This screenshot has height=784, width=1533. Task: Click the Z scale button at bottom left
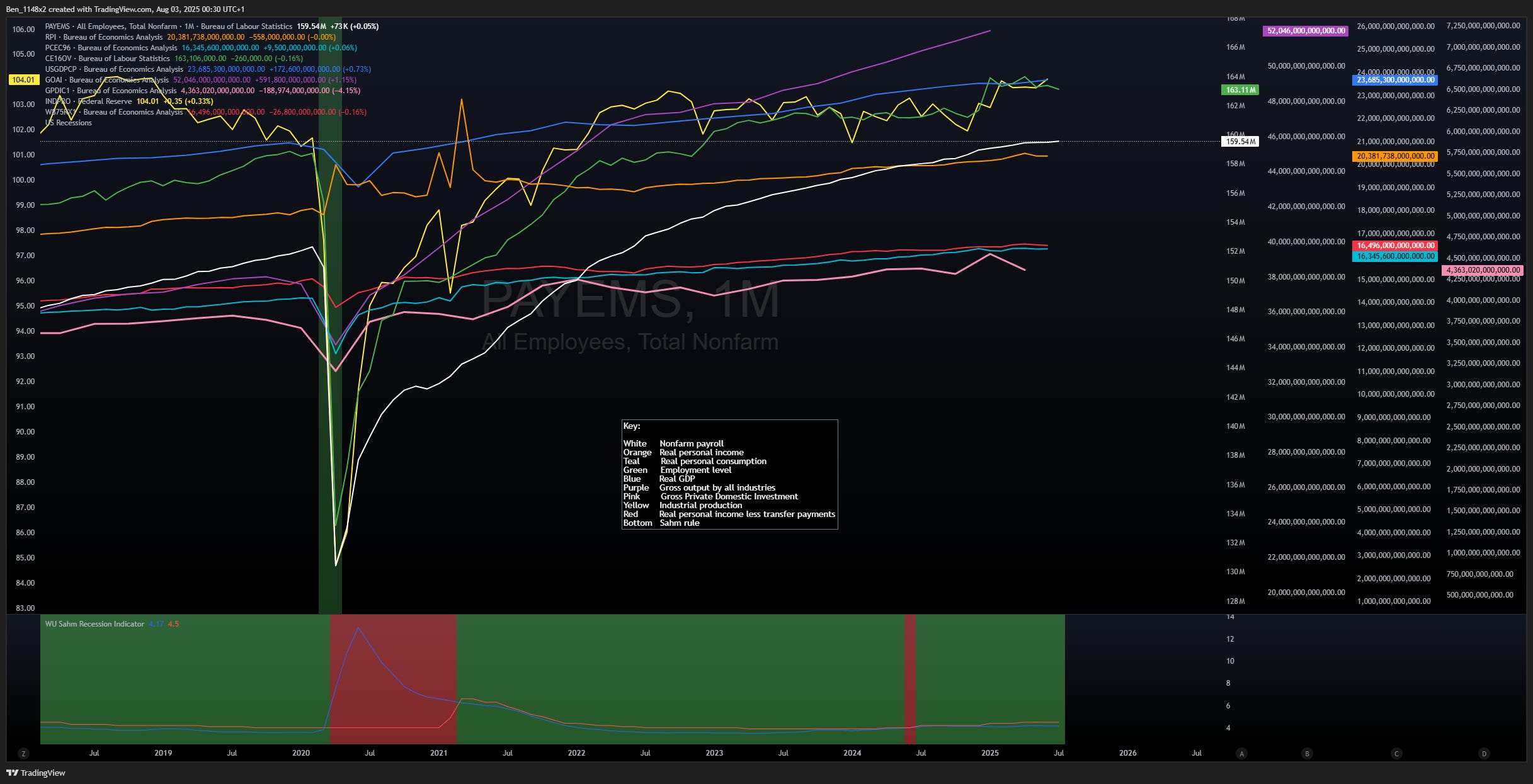23,754
